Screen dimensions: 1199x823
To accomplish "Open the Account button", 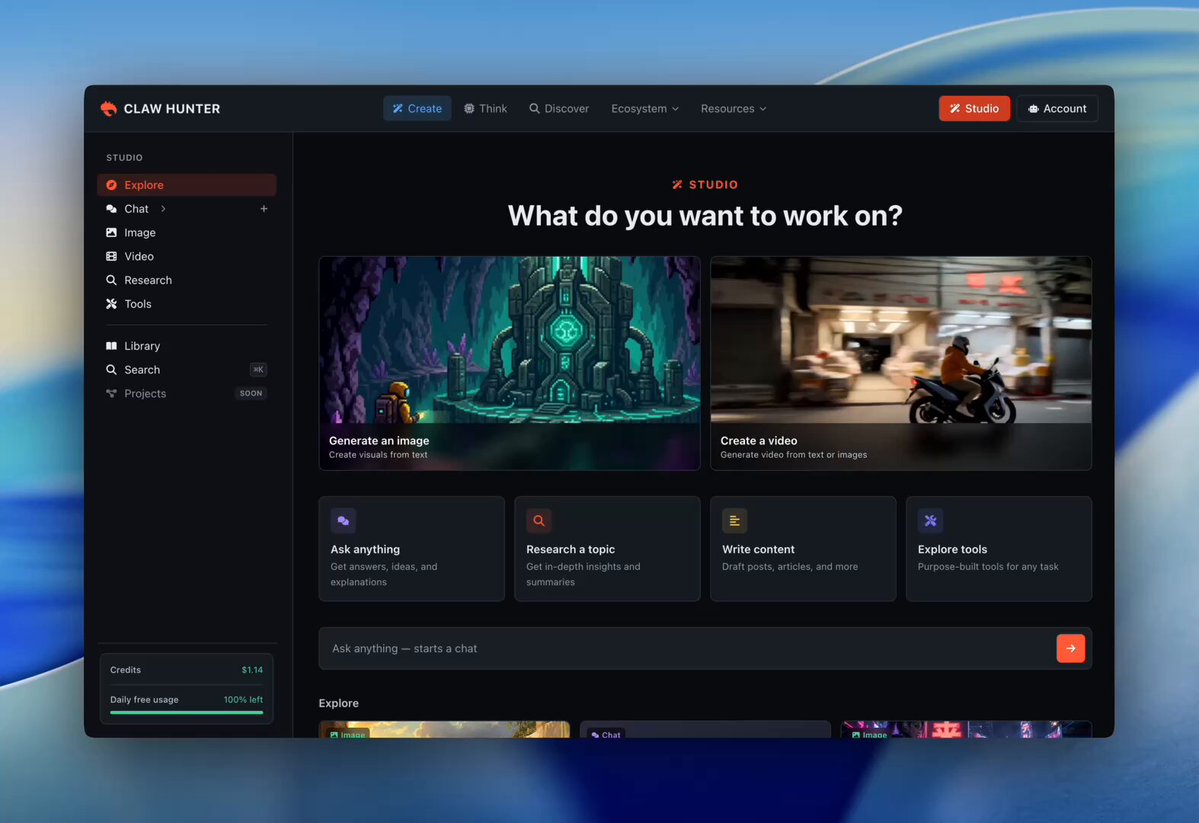I will pos(1058,109).
